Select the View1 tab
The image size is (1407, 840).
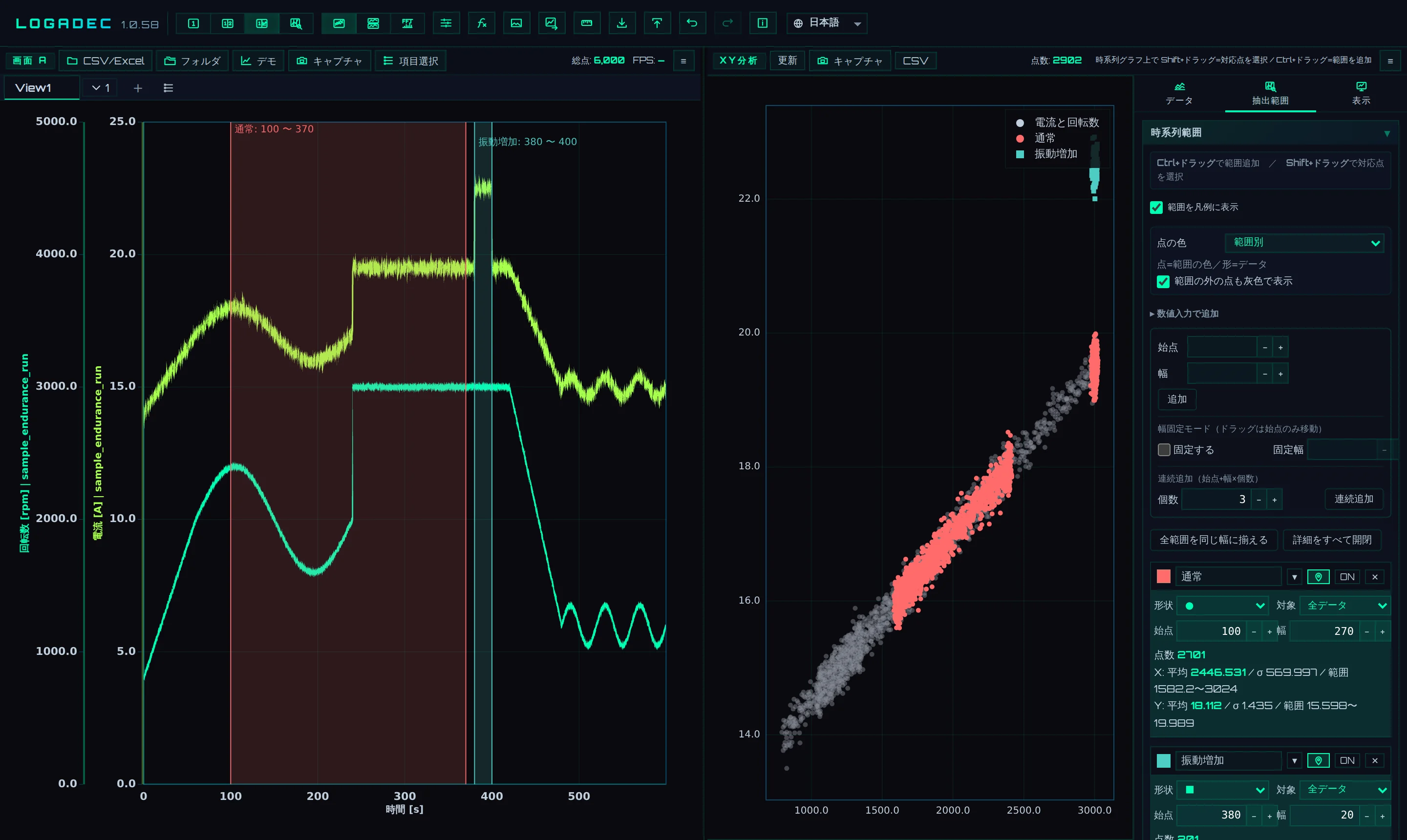[42, 88]
